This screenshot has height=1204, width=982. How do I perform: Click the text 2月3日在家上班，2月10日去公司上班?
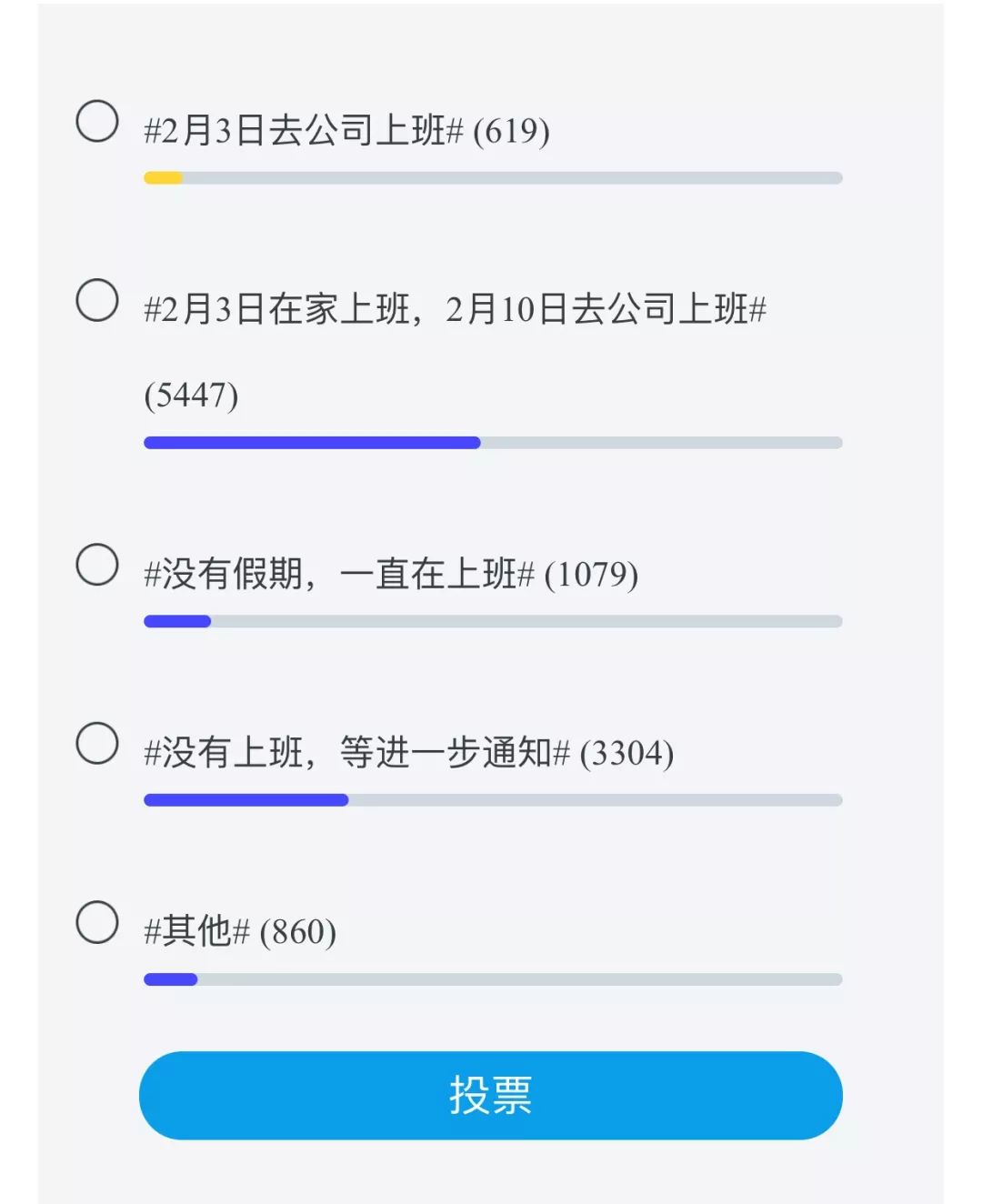point(455,310)
